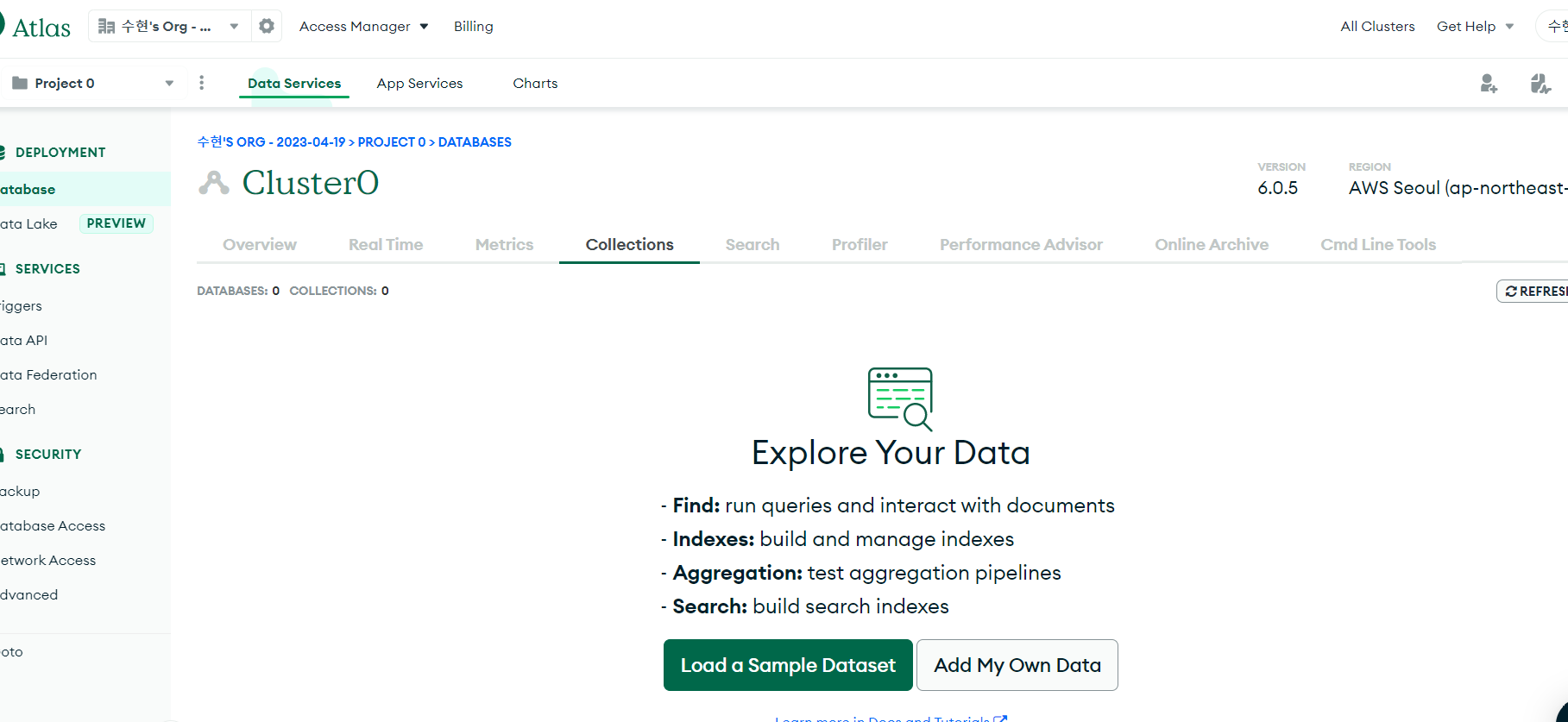Open Data Lake in the sidebar
Screen dimensions: 1568x722
point(28,223)
